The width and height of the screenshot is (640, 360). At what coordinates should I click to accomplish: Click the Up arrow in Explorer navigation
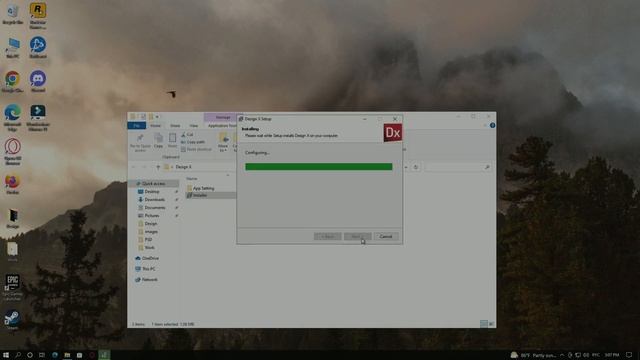tap(158, 167)
